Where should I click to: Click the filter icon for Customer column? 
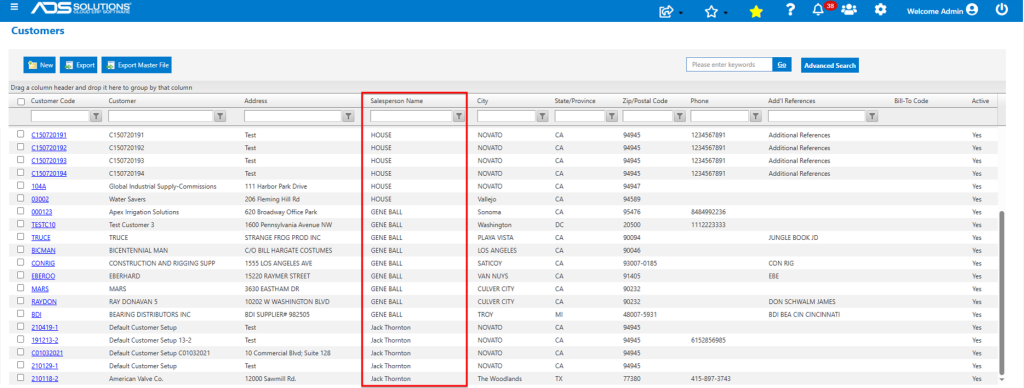(220, 116)
